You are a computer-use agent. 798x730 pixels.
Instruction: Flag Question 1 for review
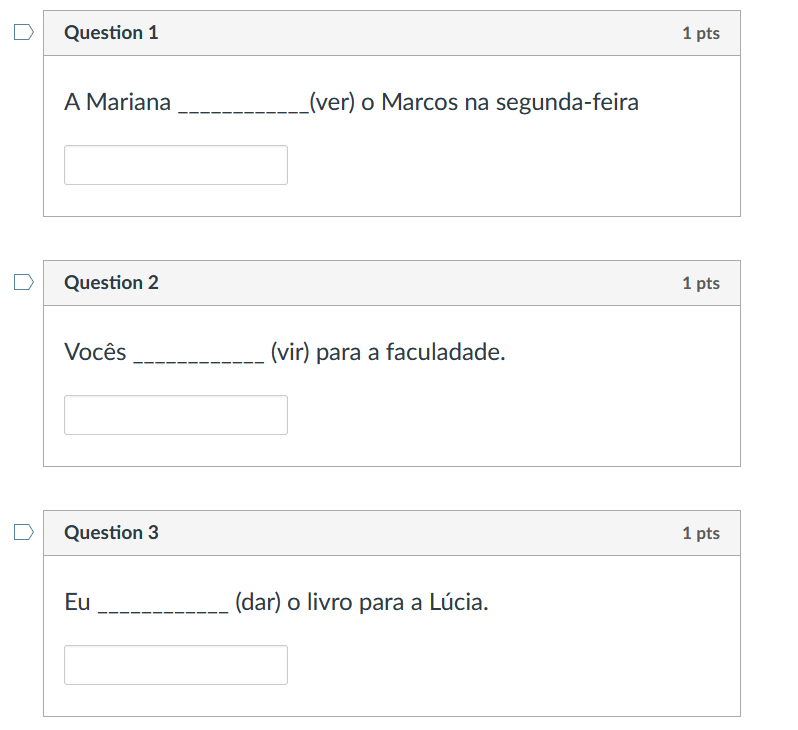24,33
